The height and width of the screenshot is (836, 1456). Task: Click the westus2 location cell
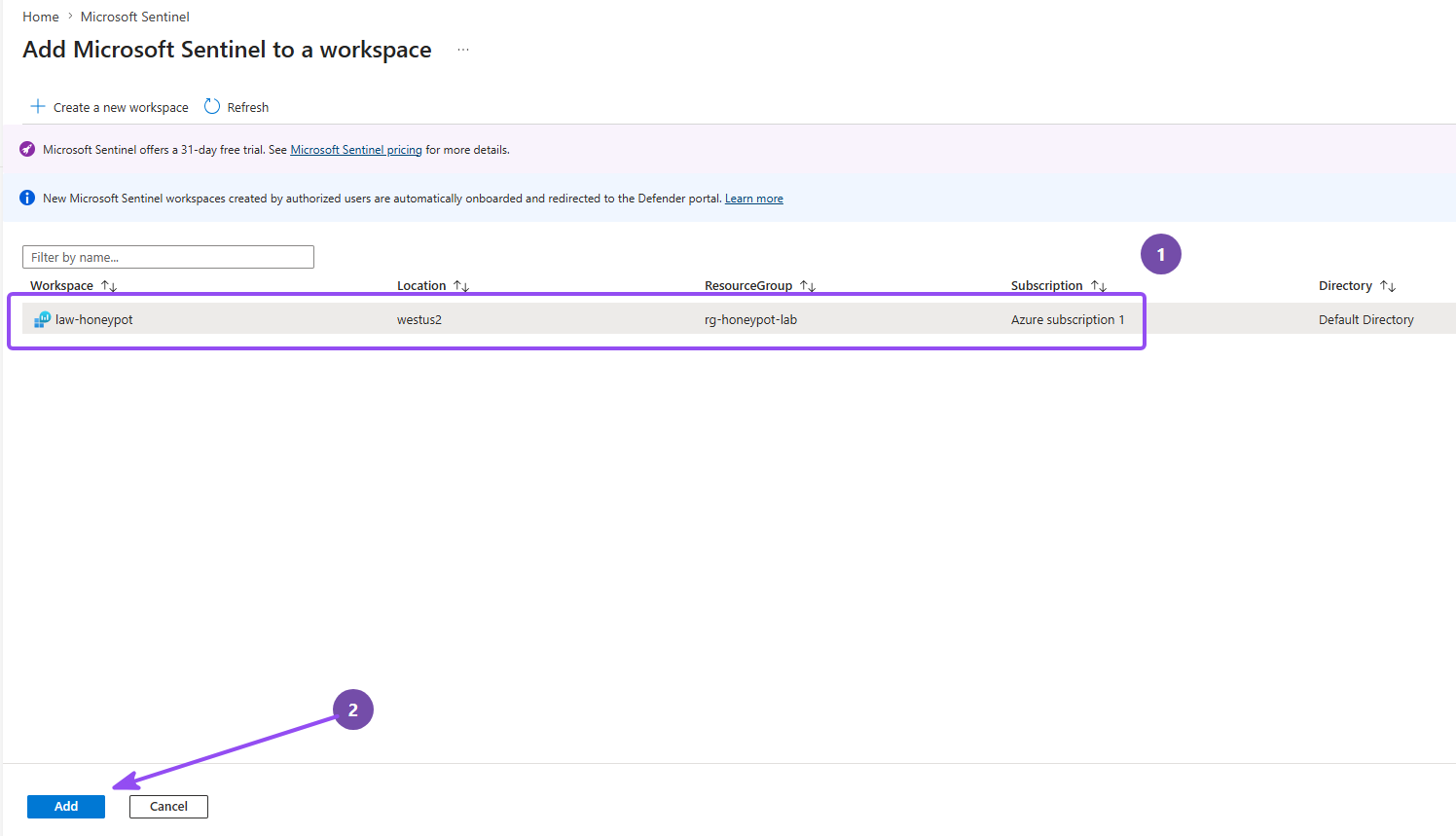coord(419,319)
